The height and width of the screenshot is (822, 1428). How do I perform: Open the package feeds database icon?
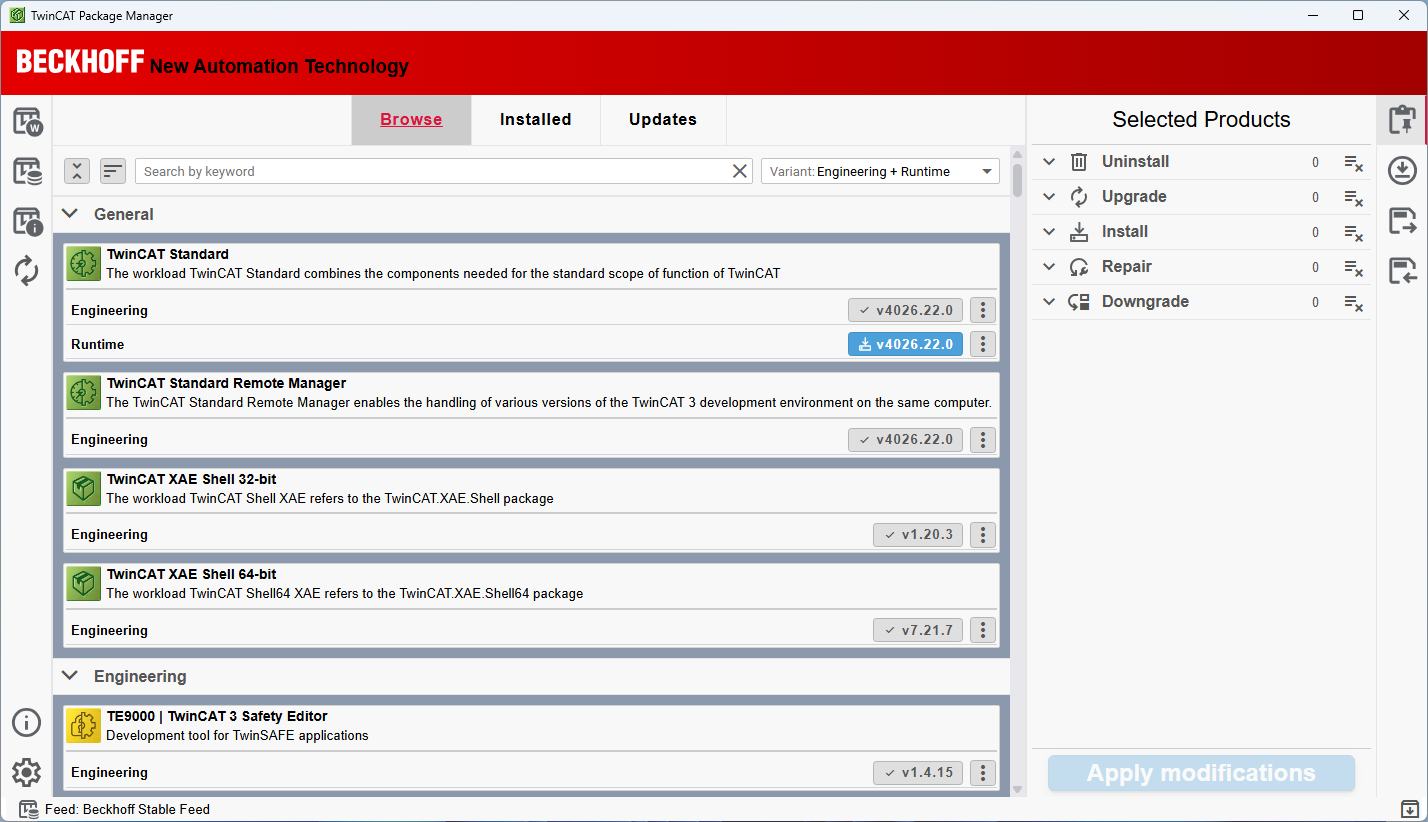coord(27,171)
